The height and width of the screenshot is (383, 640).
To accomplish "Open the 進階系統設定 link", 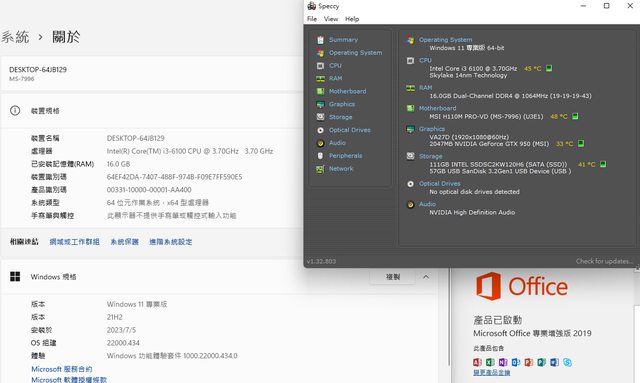I will tap(171, 242).
